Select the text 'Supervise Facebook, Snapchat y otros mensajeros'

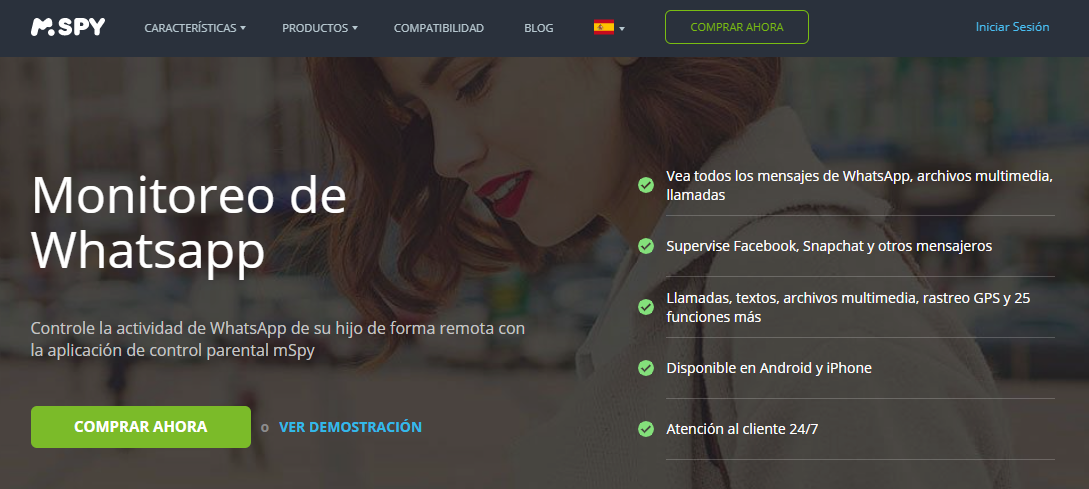pyautogui.click(x=829, y=246)
